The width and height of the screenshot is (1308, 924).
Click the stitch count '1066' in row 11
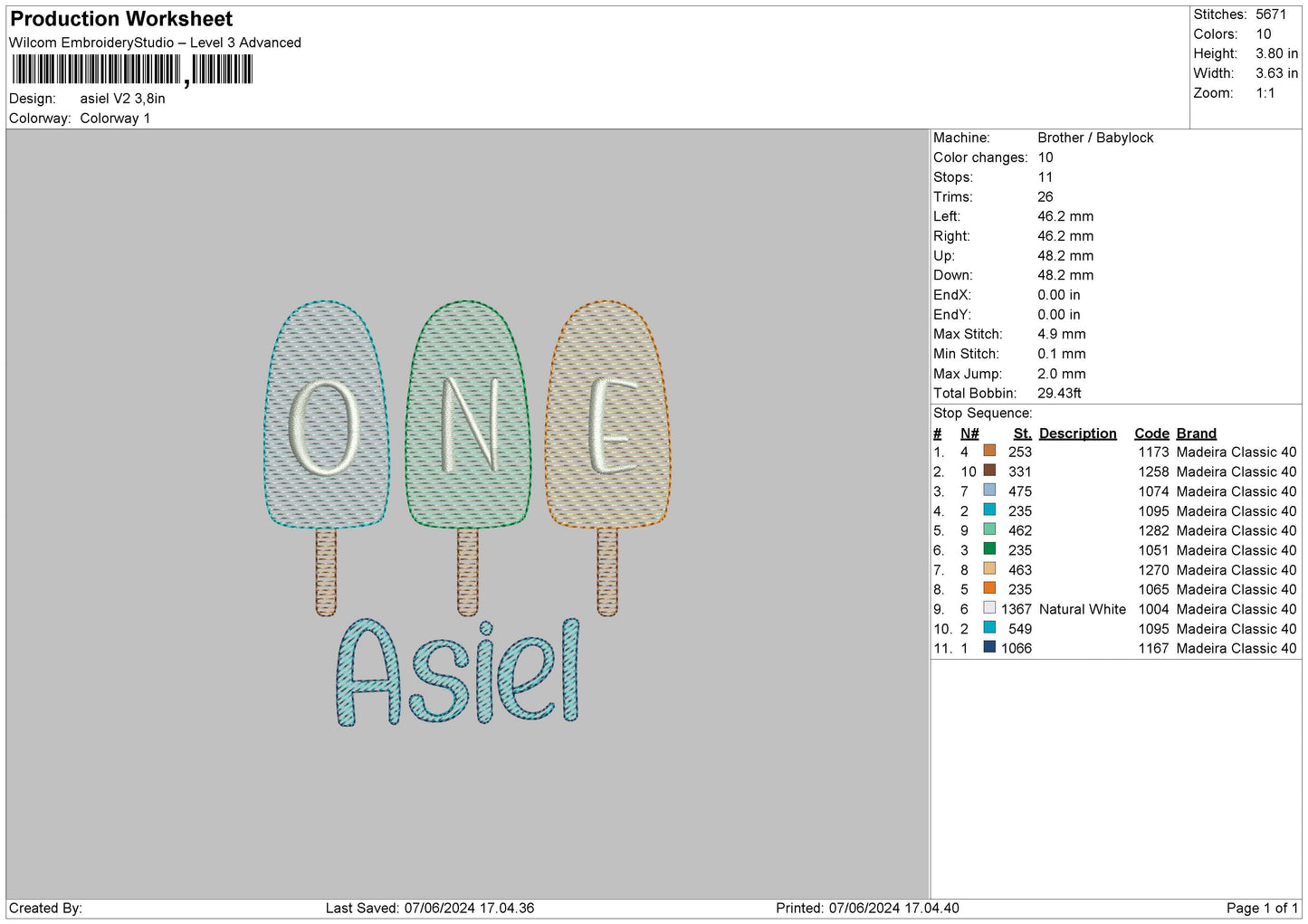point(1017,648)
